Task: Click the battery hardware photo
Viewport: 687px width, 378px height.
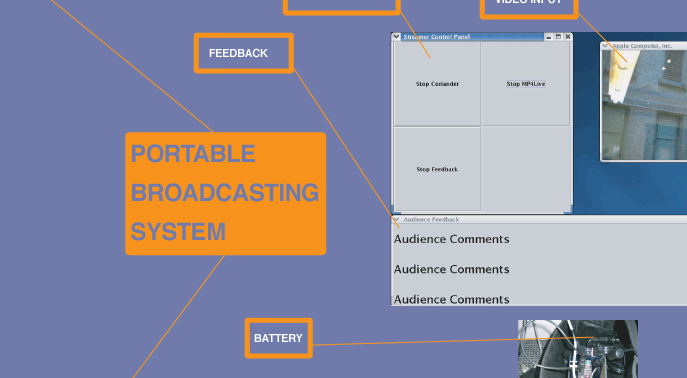Action: pyautogui.click(x=577, y=349)
